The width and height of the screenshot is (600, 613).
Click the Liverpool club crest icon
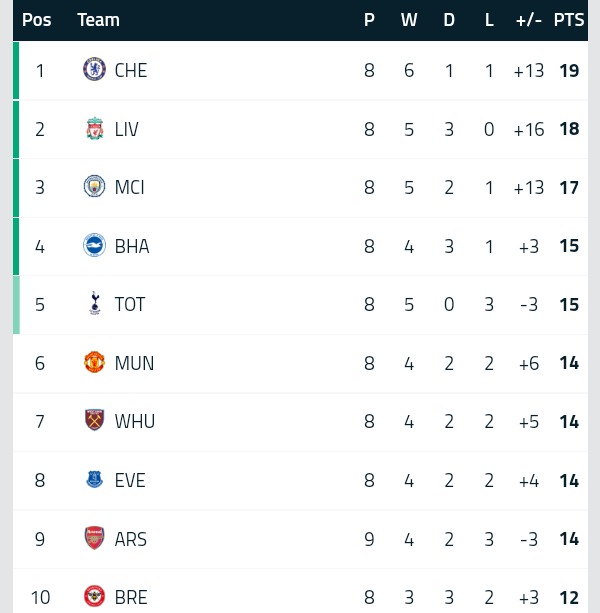(95, 128)
